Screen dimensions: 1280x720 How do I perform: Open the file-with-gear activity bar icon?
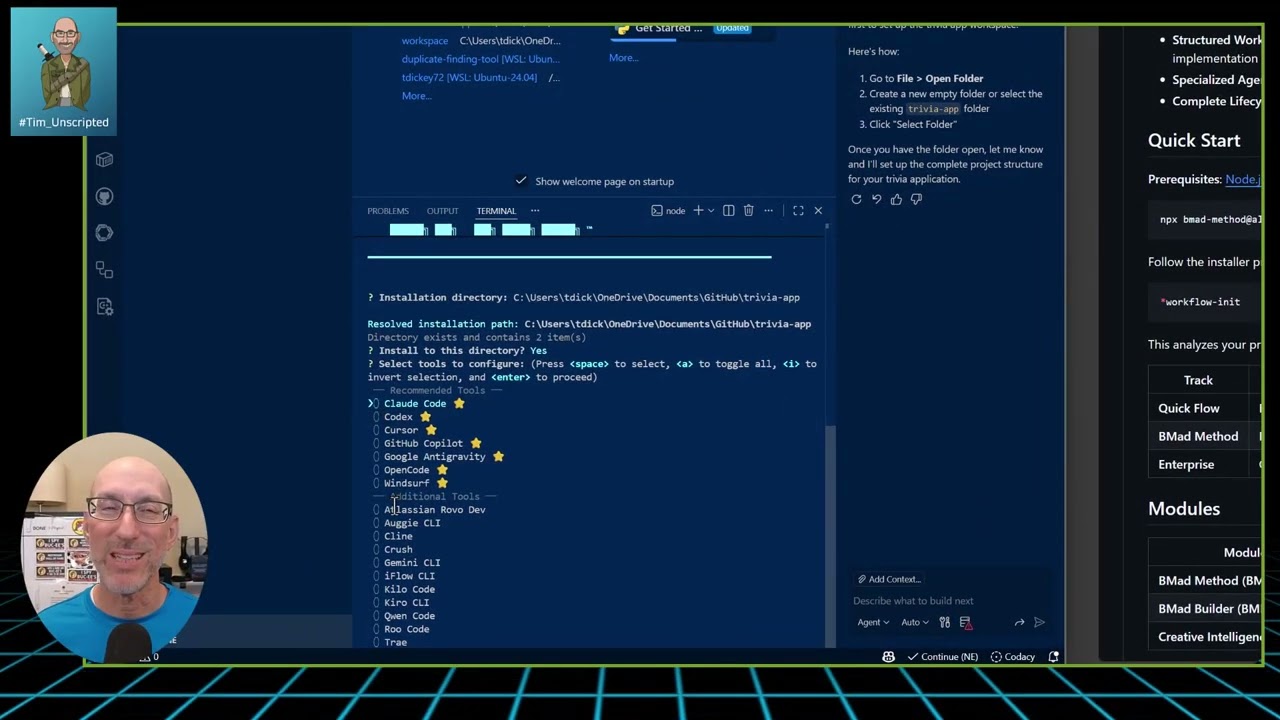click(104, 307)
